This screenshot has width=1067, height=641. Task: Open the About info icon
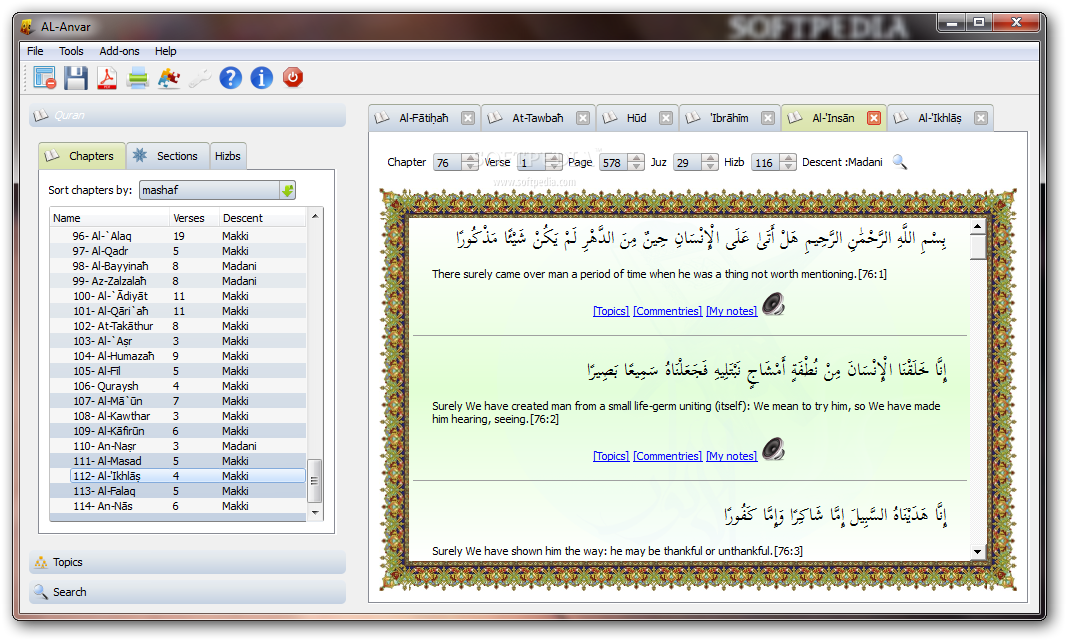point(262,78)
